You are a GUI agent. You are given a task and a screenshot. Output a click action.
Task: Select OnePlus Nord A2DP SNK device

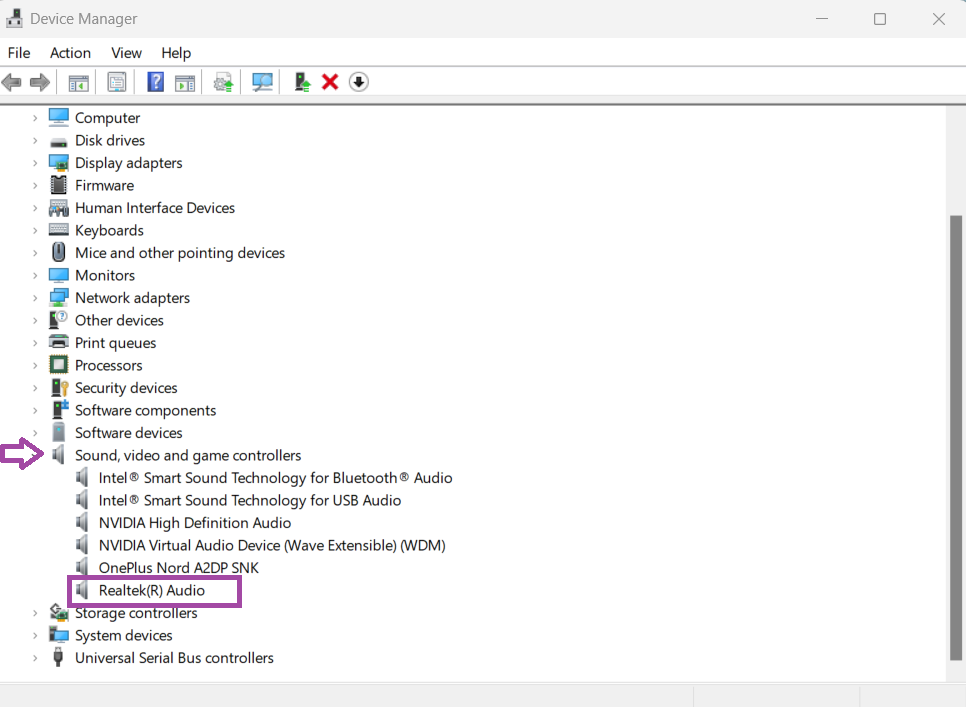(178, 568)
